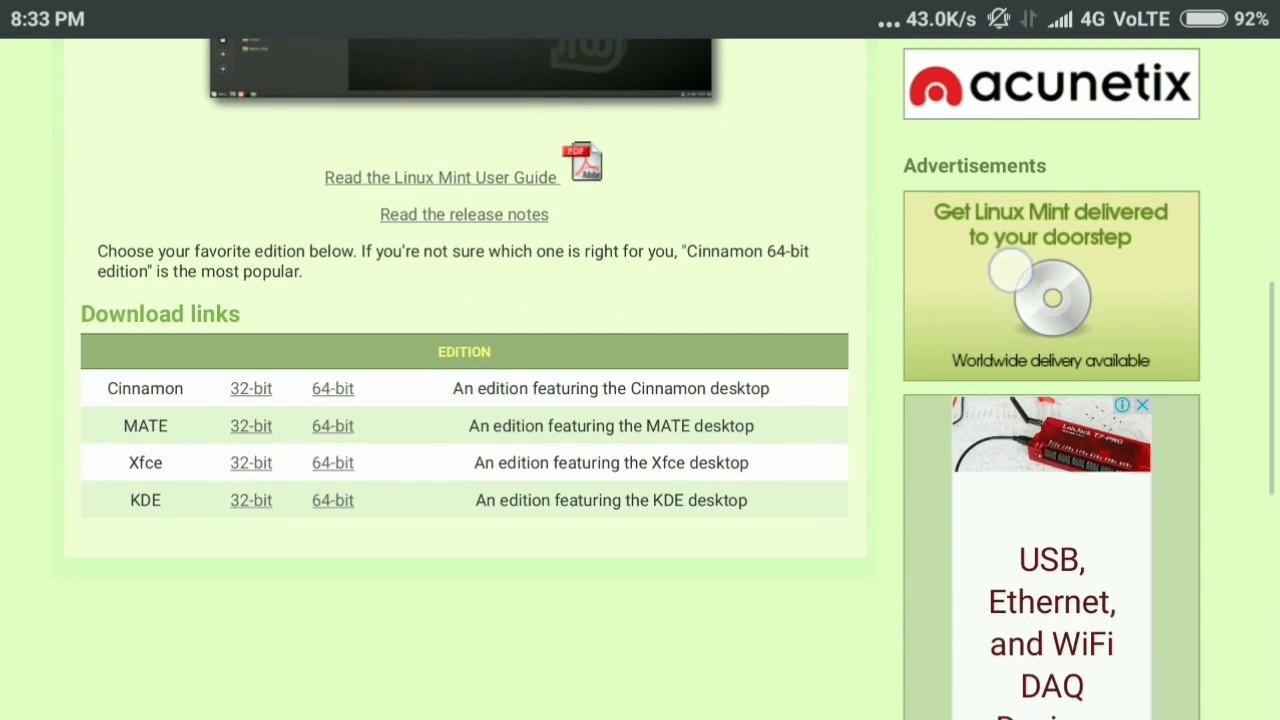
Task: Tap the signal strength icon
Action: tap(1061, 19)
